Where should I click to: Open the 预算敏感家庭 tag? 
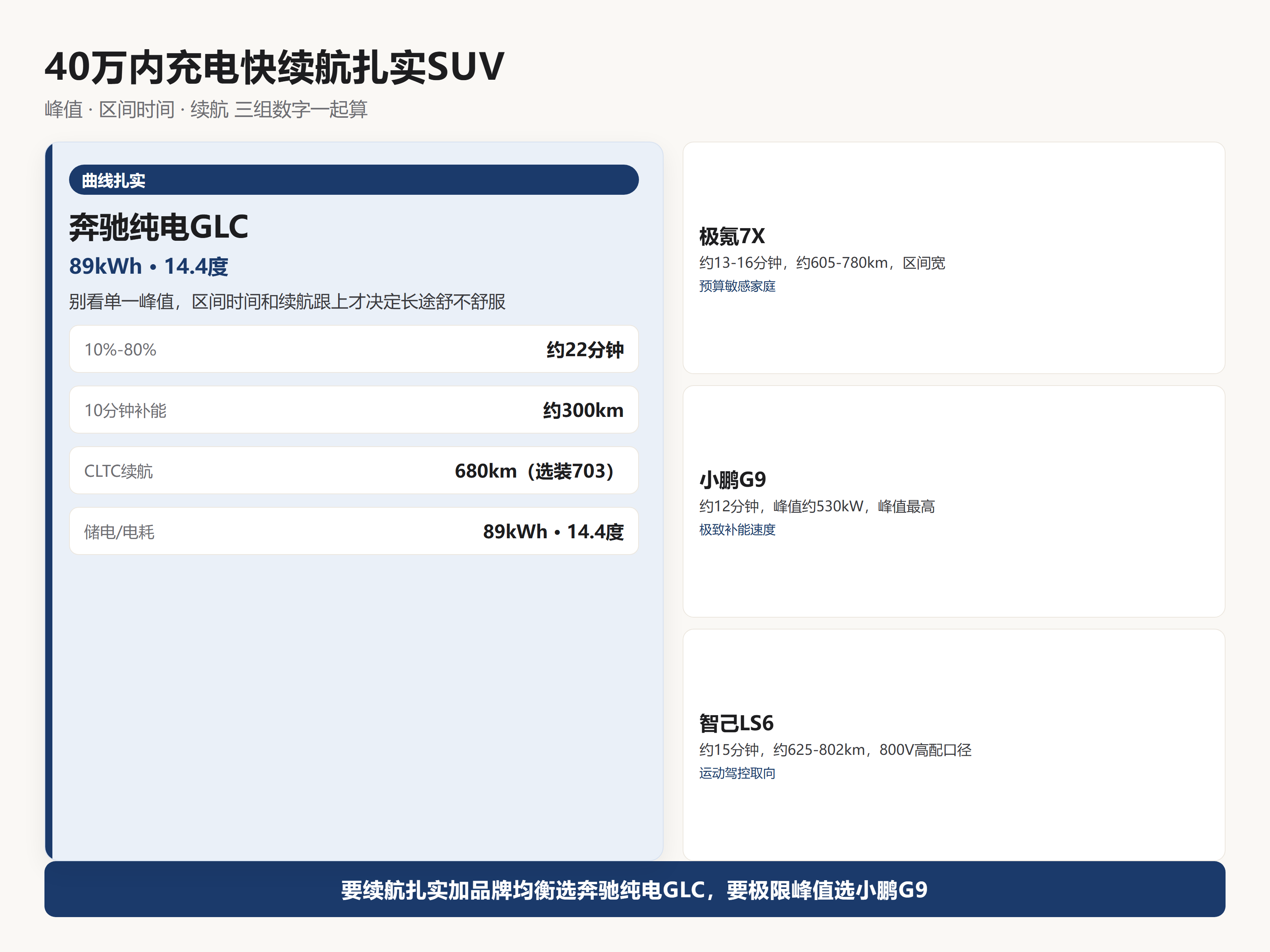pyautogui.click(x=737, y=286)
